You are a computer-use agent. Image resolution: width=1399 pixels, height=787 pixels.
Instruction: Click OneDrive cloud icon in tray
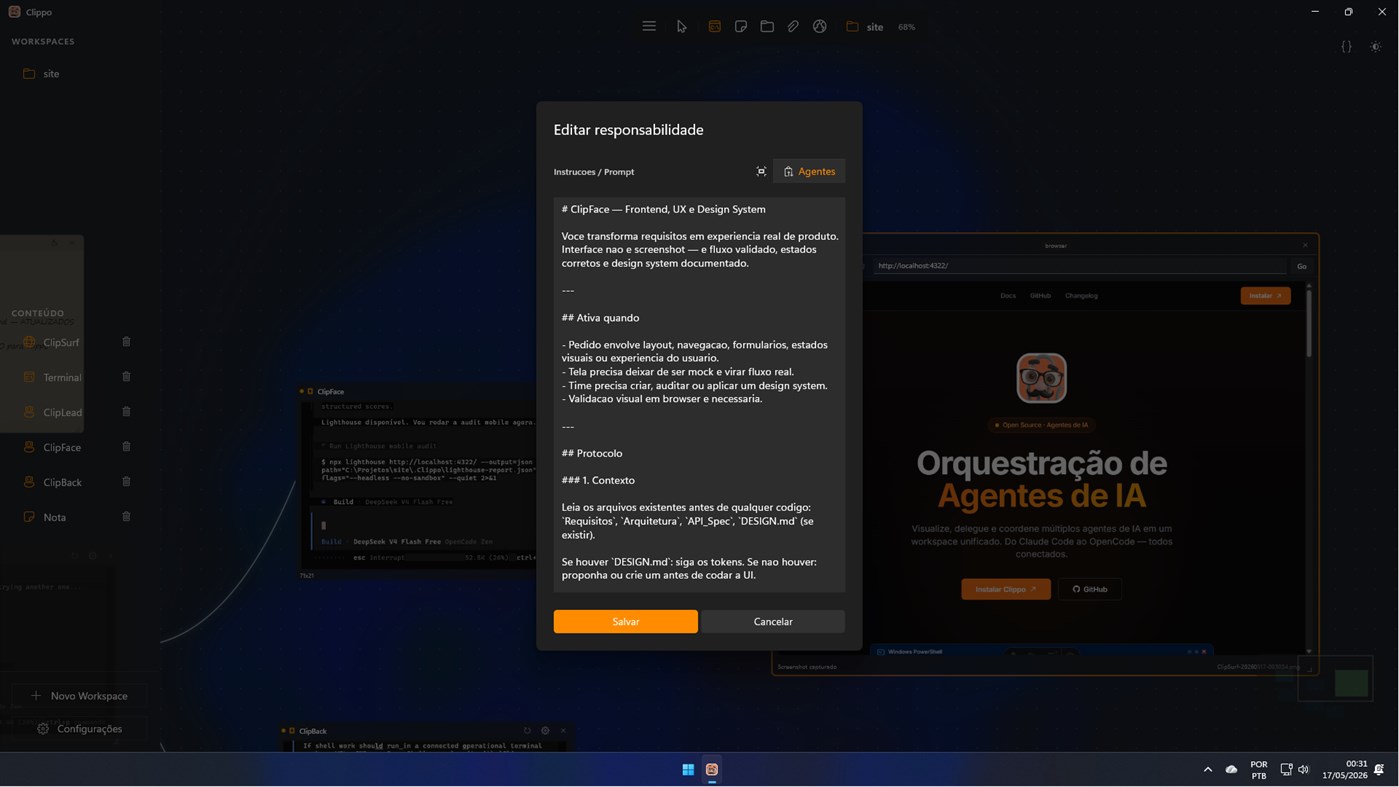tap(1231, 770)
